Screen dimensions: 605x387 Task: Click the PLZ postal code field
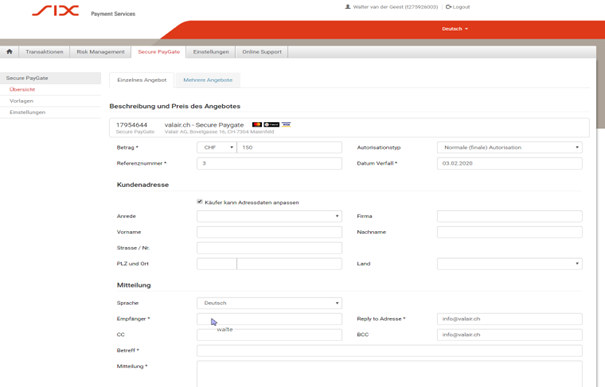tap(216, 264)
